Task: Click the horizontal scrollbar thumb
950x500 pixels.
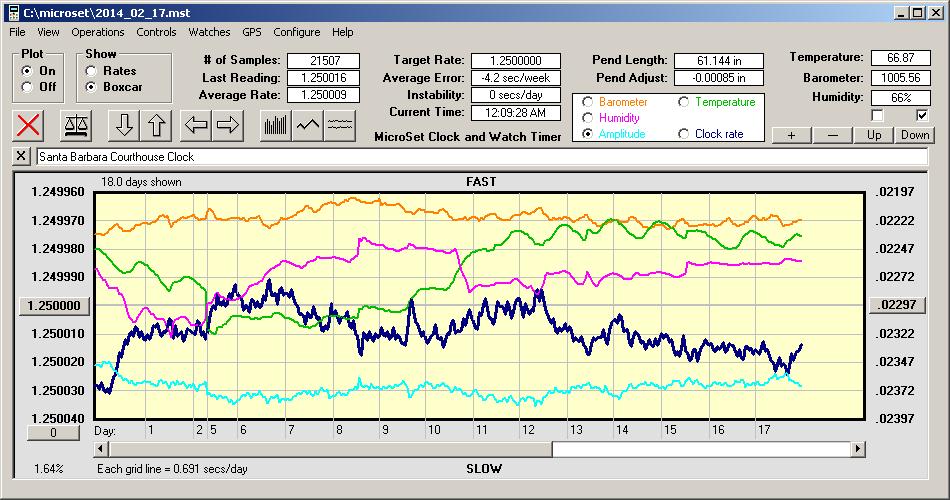Action: click(x=330, y=449)
